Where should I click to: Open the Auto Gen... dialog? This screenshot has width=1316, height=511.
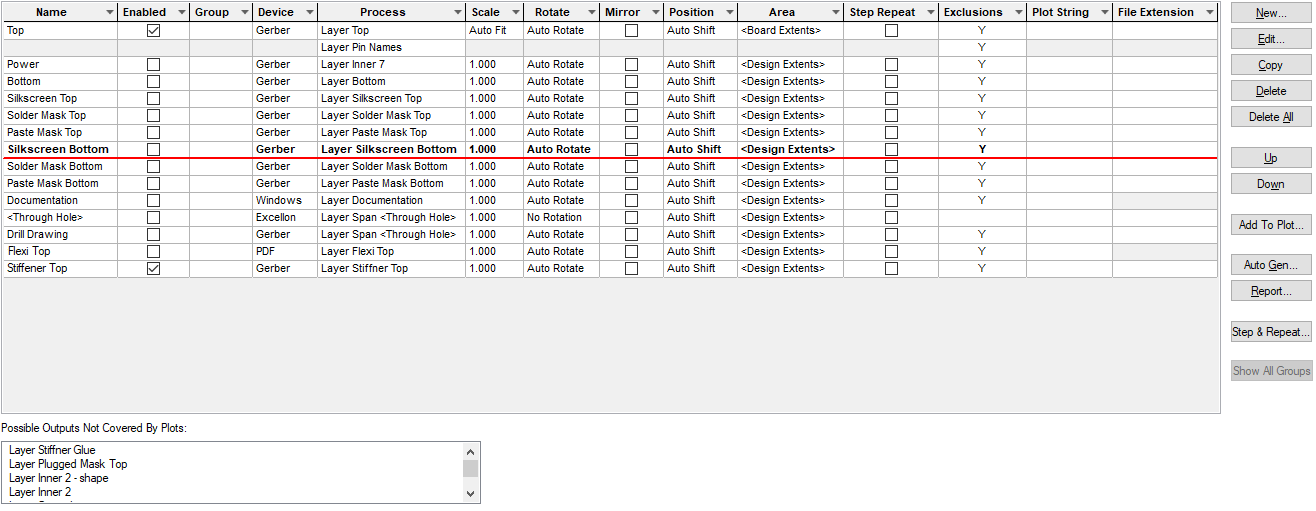point(1271,265)
